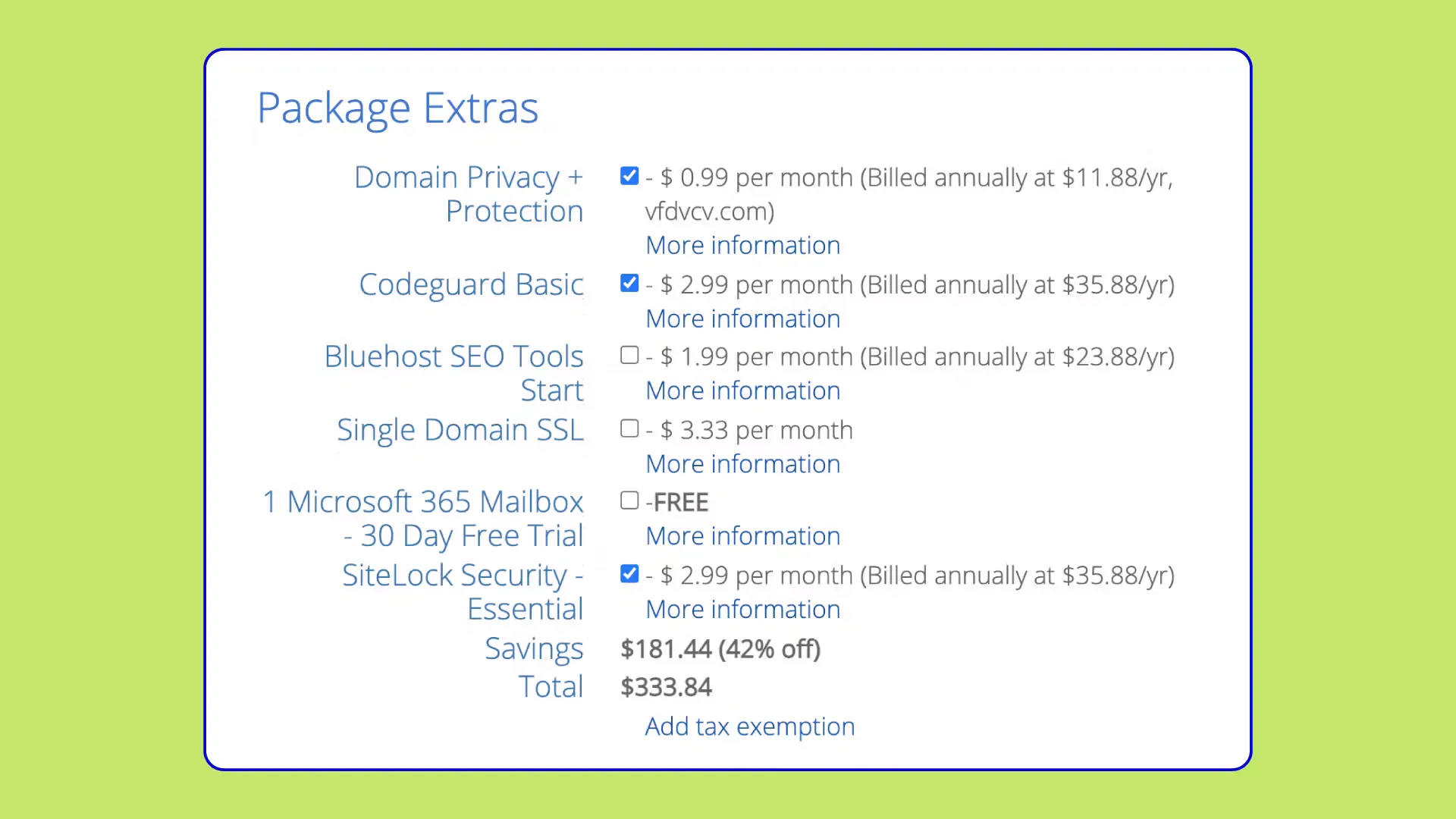Viewport: 1456px width, 819px height.
Task: Click More information for Single Domain SSL
Action: [x=742, y=463]
